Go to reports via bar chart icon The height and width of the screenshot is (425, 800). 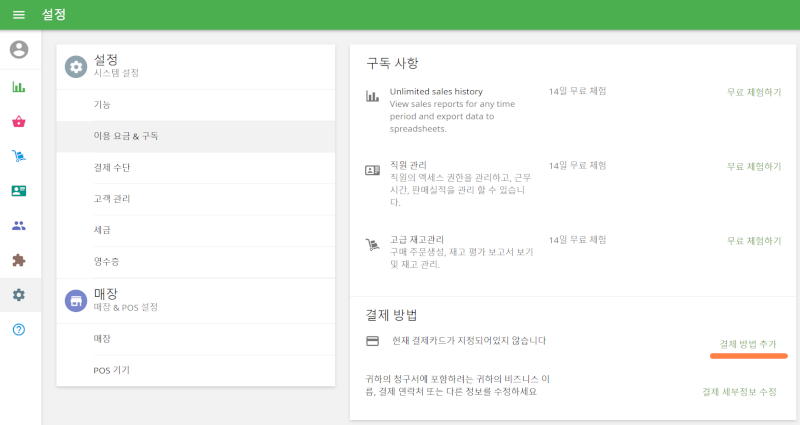[19, 87]
